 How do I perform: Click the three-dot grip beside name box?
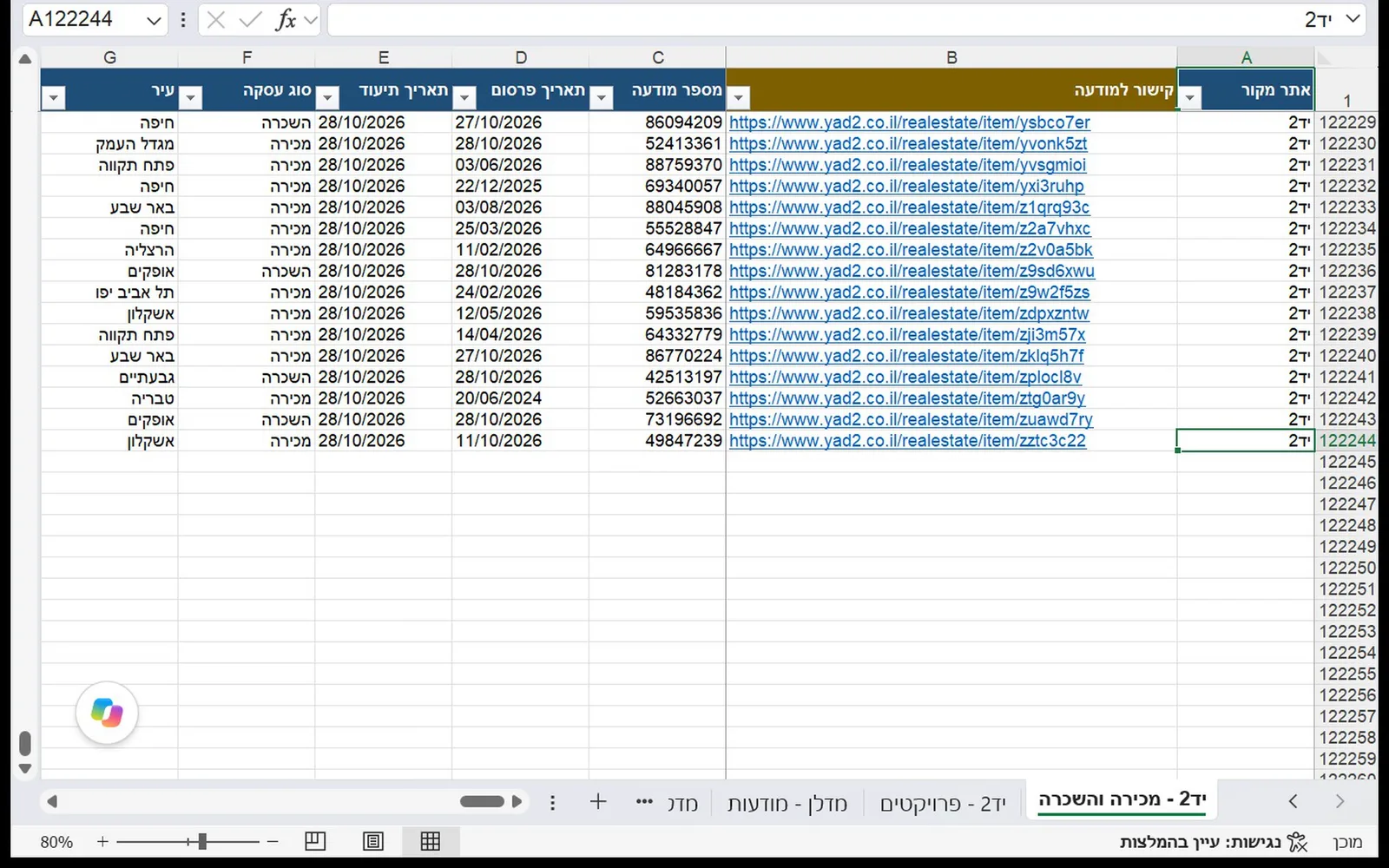(x=183, y=19)
